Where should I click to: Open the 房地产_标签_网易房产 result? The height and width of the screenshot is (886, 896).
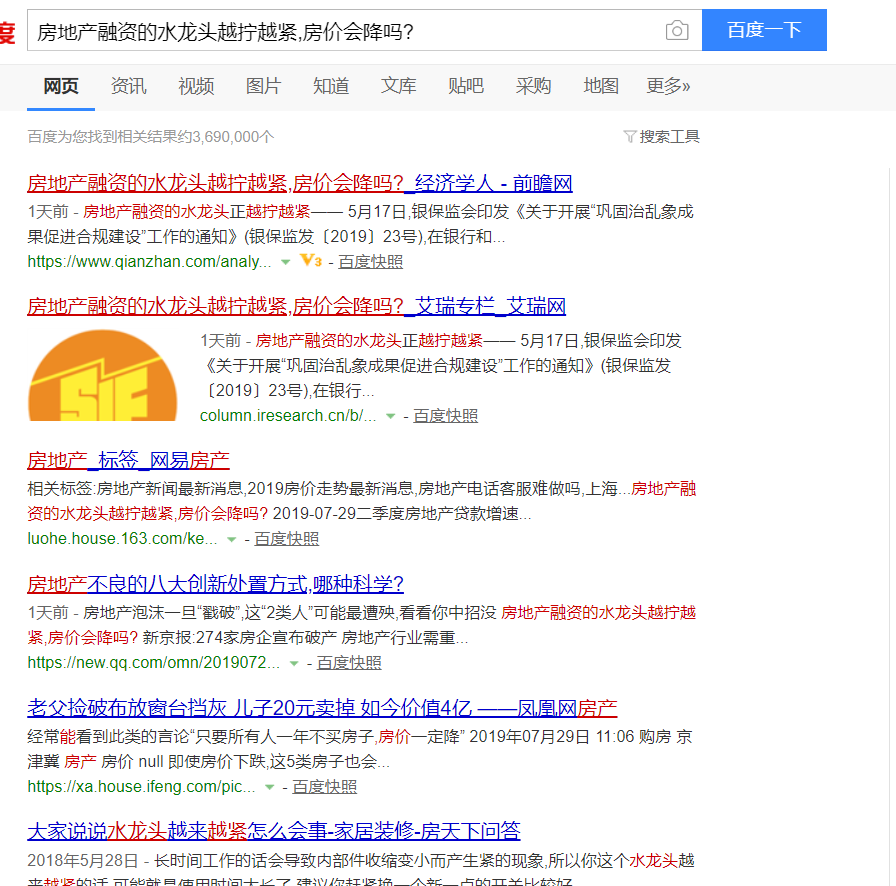[x=129, y=460]
